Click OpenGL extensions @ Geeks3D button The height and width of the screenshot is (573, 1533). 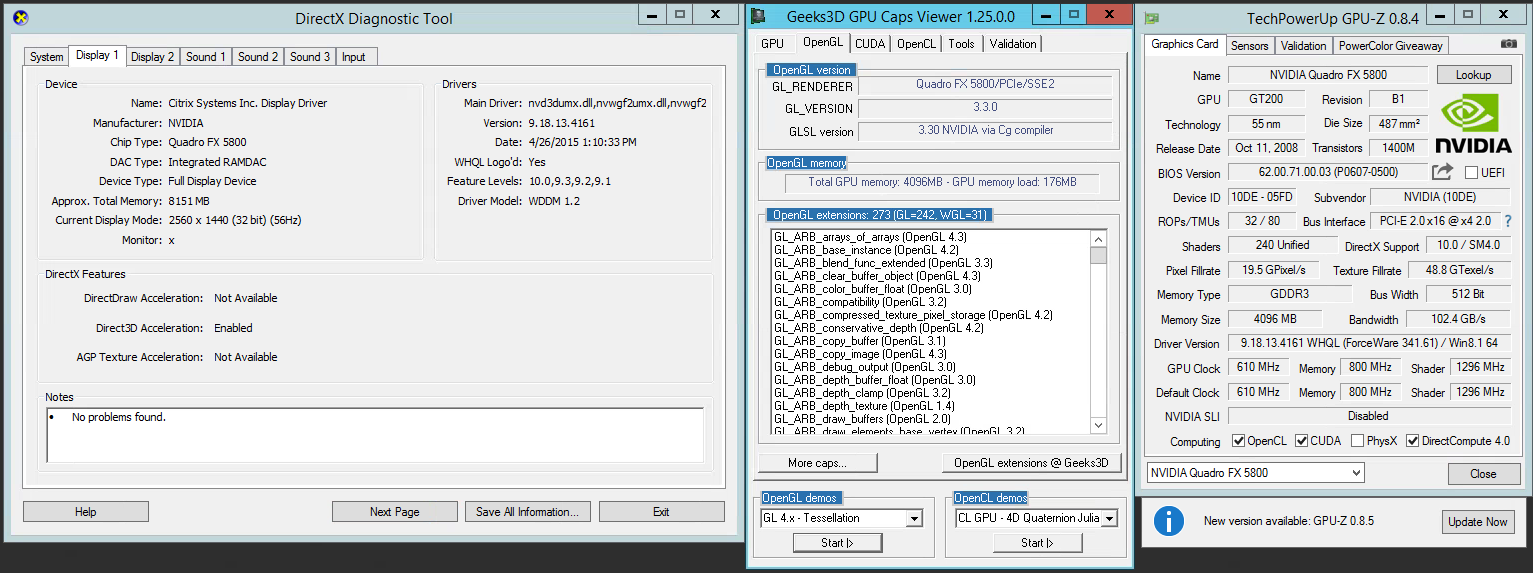pyautogui.click(x=1031, y=463)
